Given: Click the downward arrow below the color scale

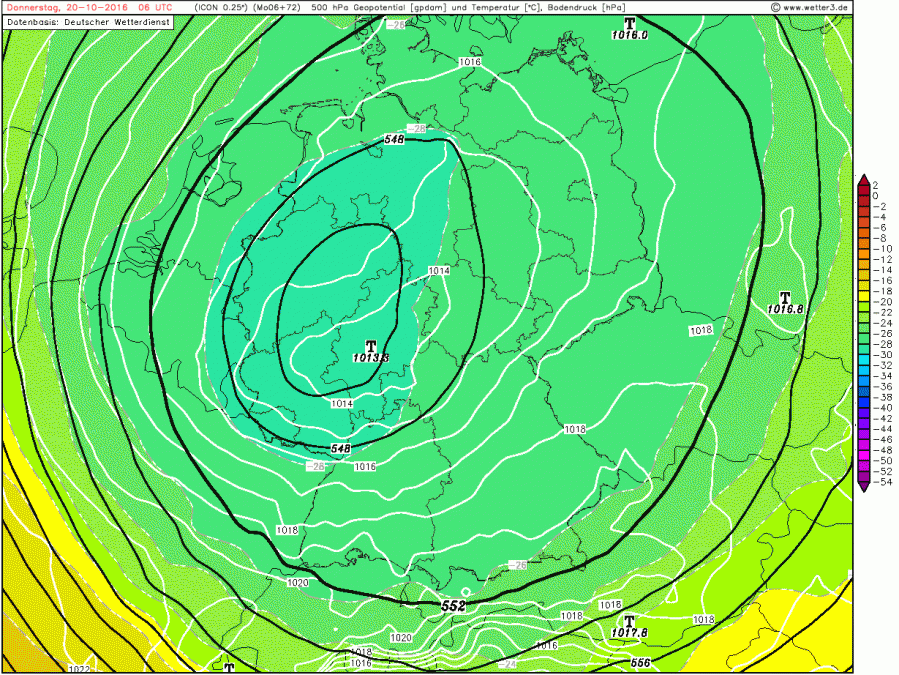Looking at the screenshot, I should pos(862,487).
